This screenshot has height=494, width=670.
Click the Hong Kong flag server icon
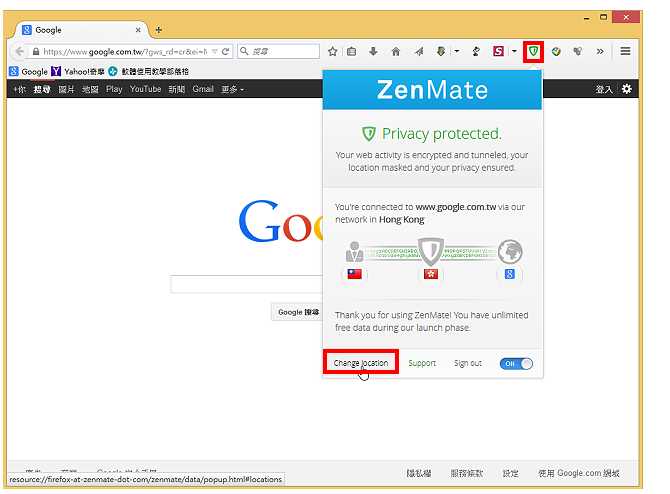[x=431, y=274]
